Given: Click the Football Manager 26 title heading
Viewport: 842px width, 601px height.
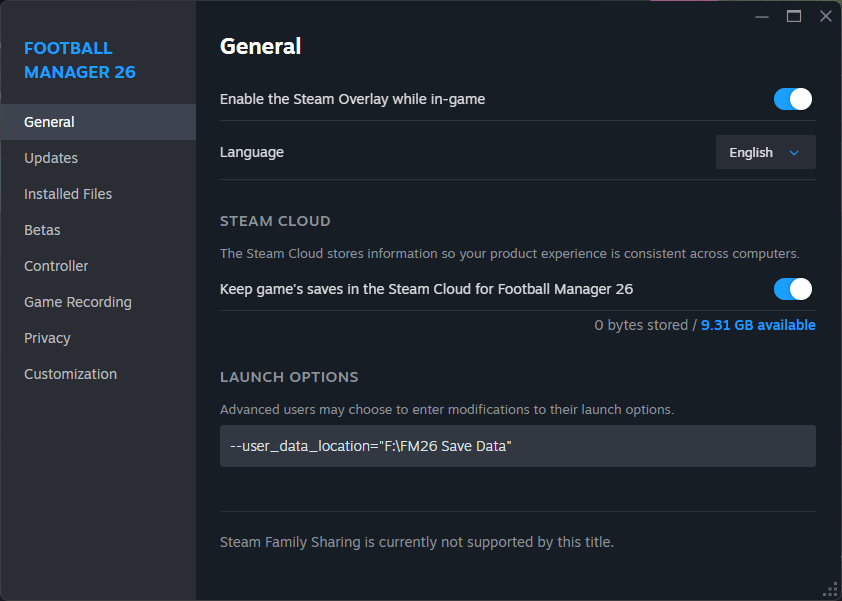Looking at the screenshot, I should click(80, 60).
